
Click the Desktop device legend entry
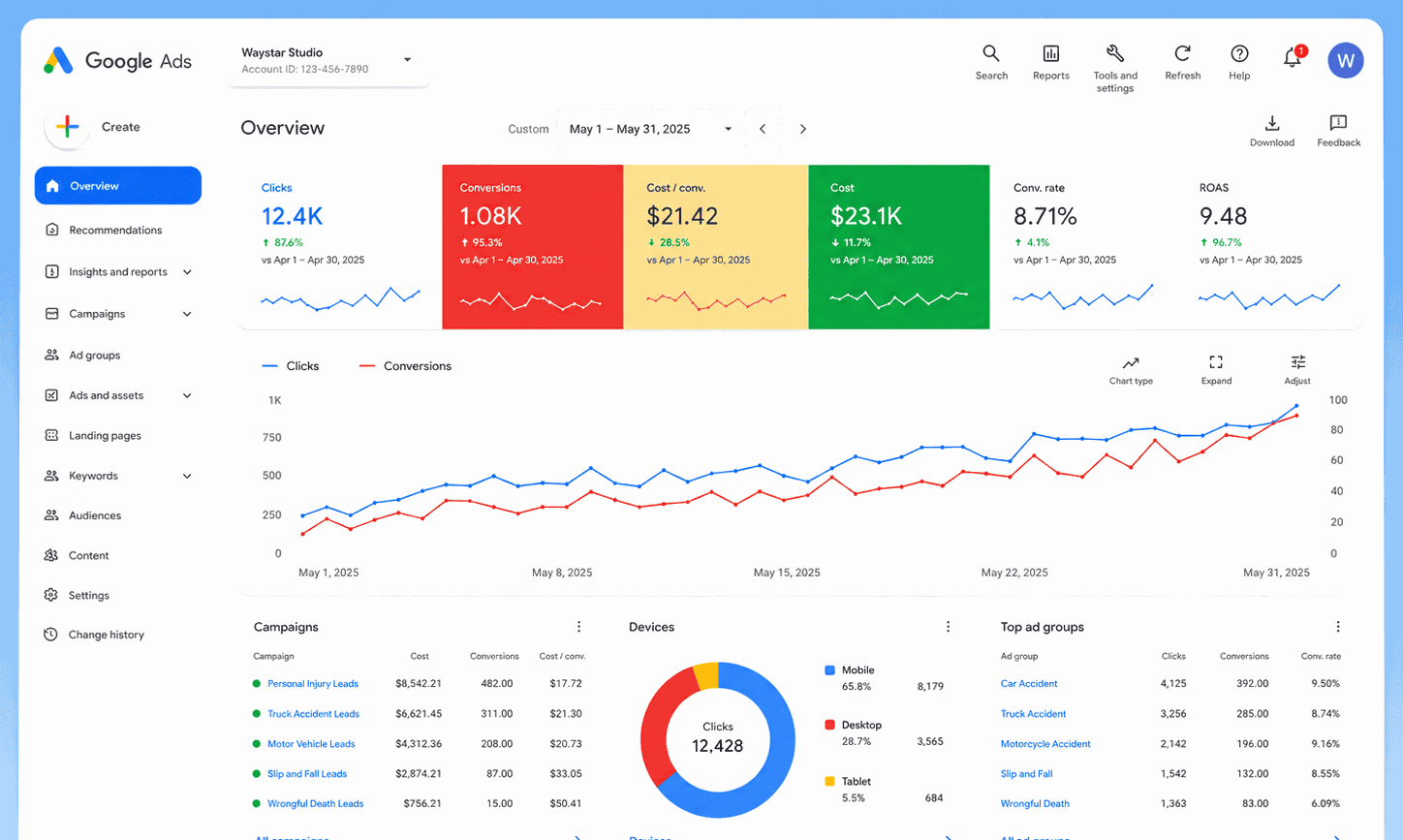(x=854, y=725)
